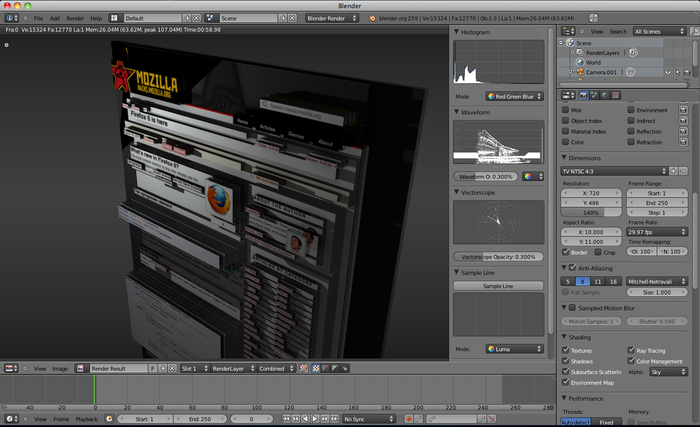
Task: Toggle Camera.001 visibility eye in outliner
Action: tap(668, 72)
